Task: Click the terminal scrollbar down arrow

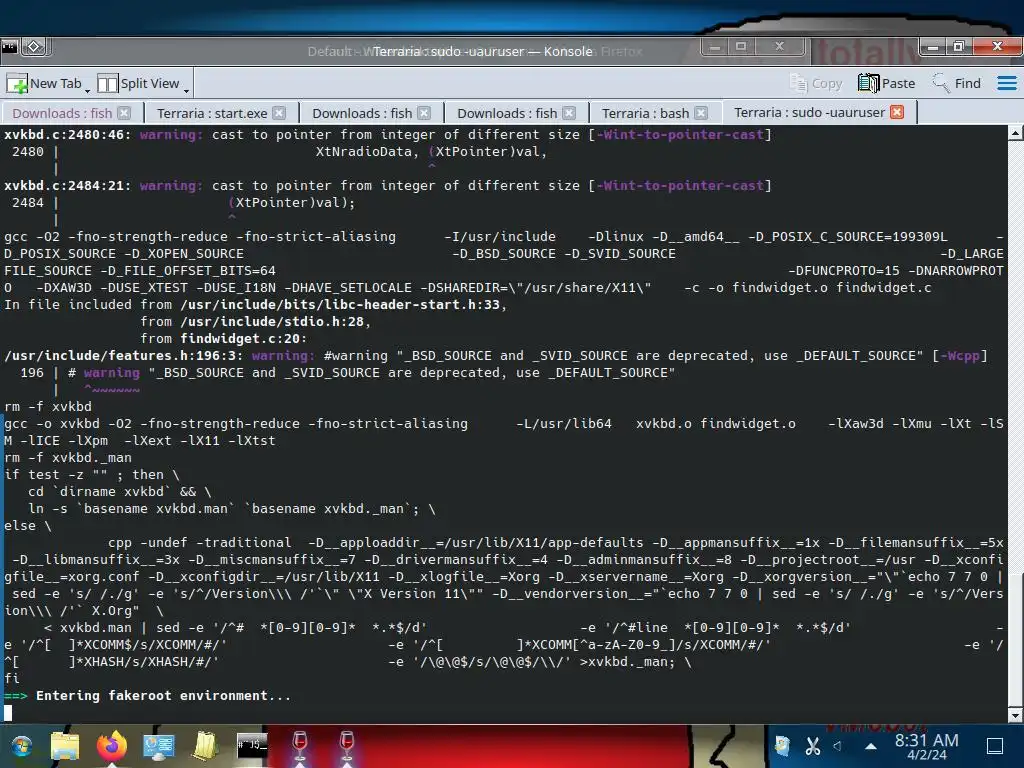Action: click(1016, 716)
